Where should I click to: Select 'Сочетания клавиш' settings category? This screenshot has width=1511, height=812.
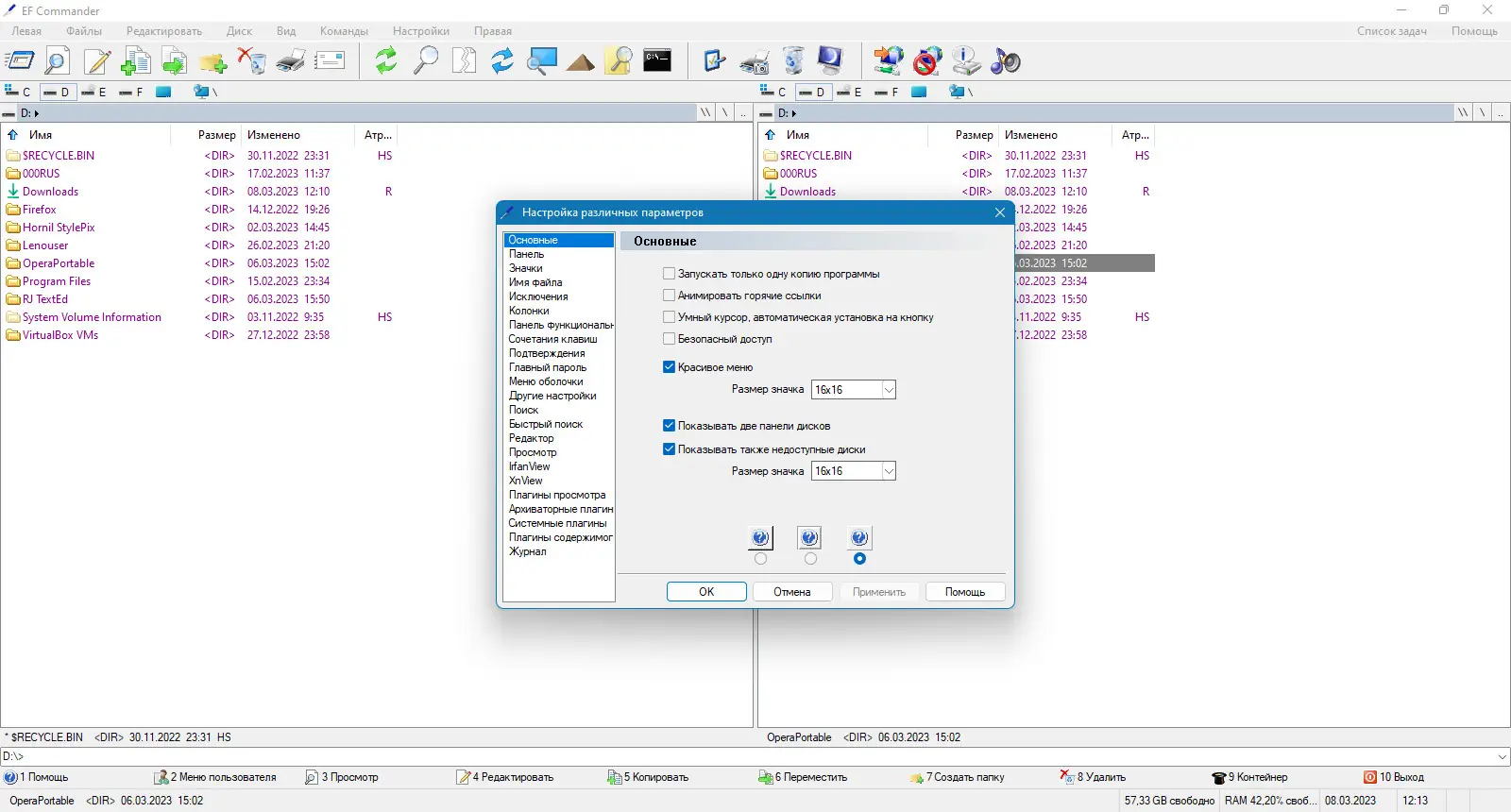pos(553,339)
